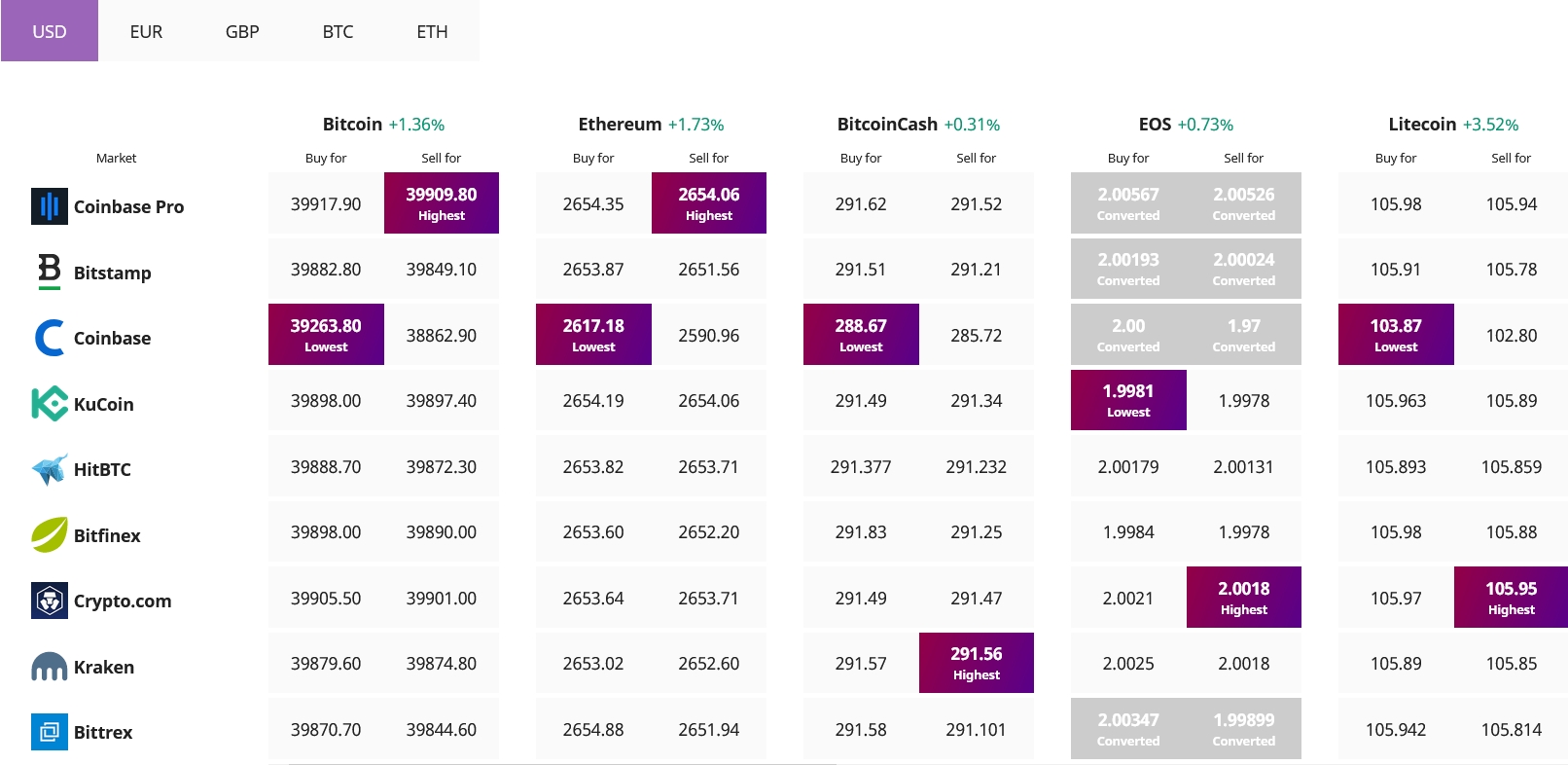
Task: Select lowest Litecoin buy price 103.87
Action: click(x=1396, y=334)
